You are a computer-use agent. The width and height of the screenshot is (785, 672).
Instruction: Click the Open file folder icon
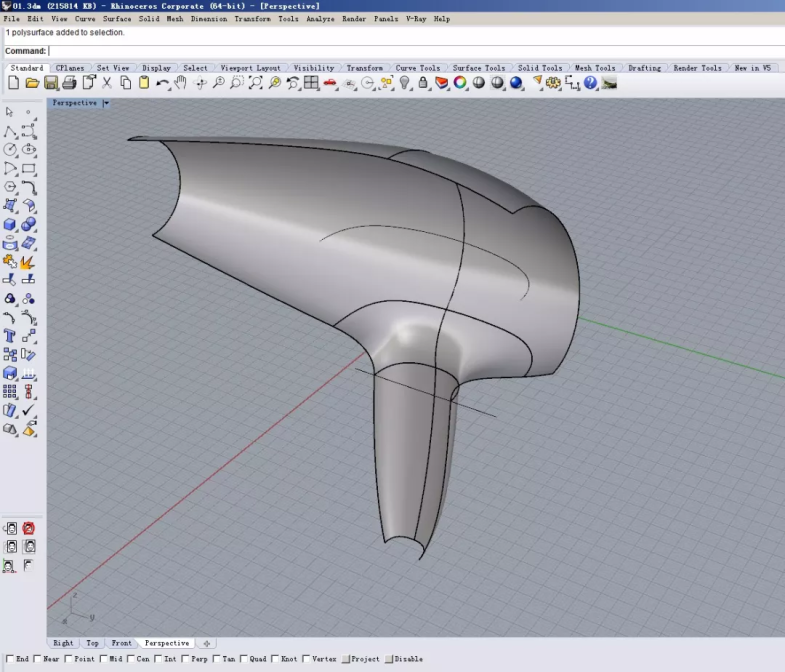tap(32, 83)
